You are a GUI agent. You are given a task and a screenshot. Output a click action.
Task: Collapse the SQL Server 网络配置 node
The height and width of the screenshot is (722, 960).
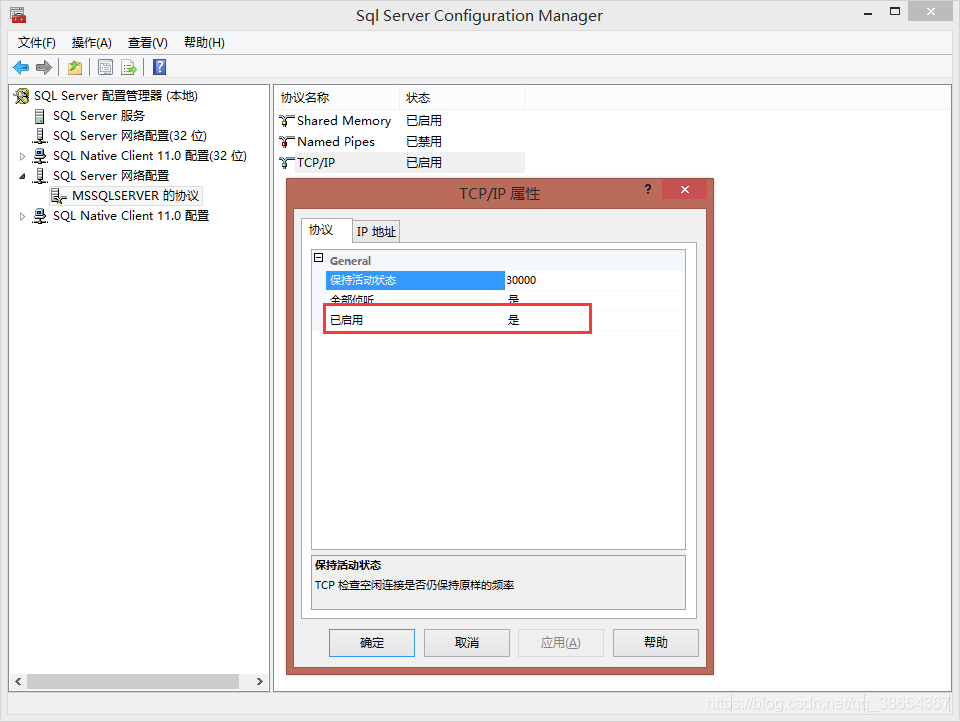[x=23, y=176]
